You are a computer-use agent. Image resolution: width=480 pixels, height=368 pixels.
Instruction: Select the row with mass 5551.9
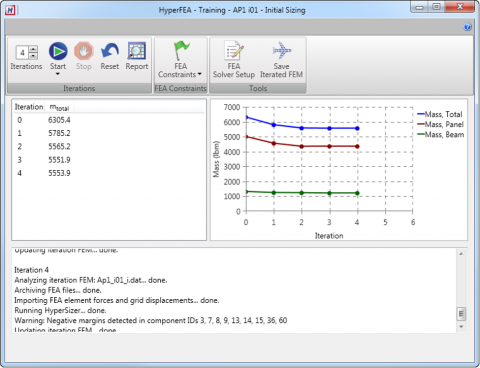[x=109, y=160]
